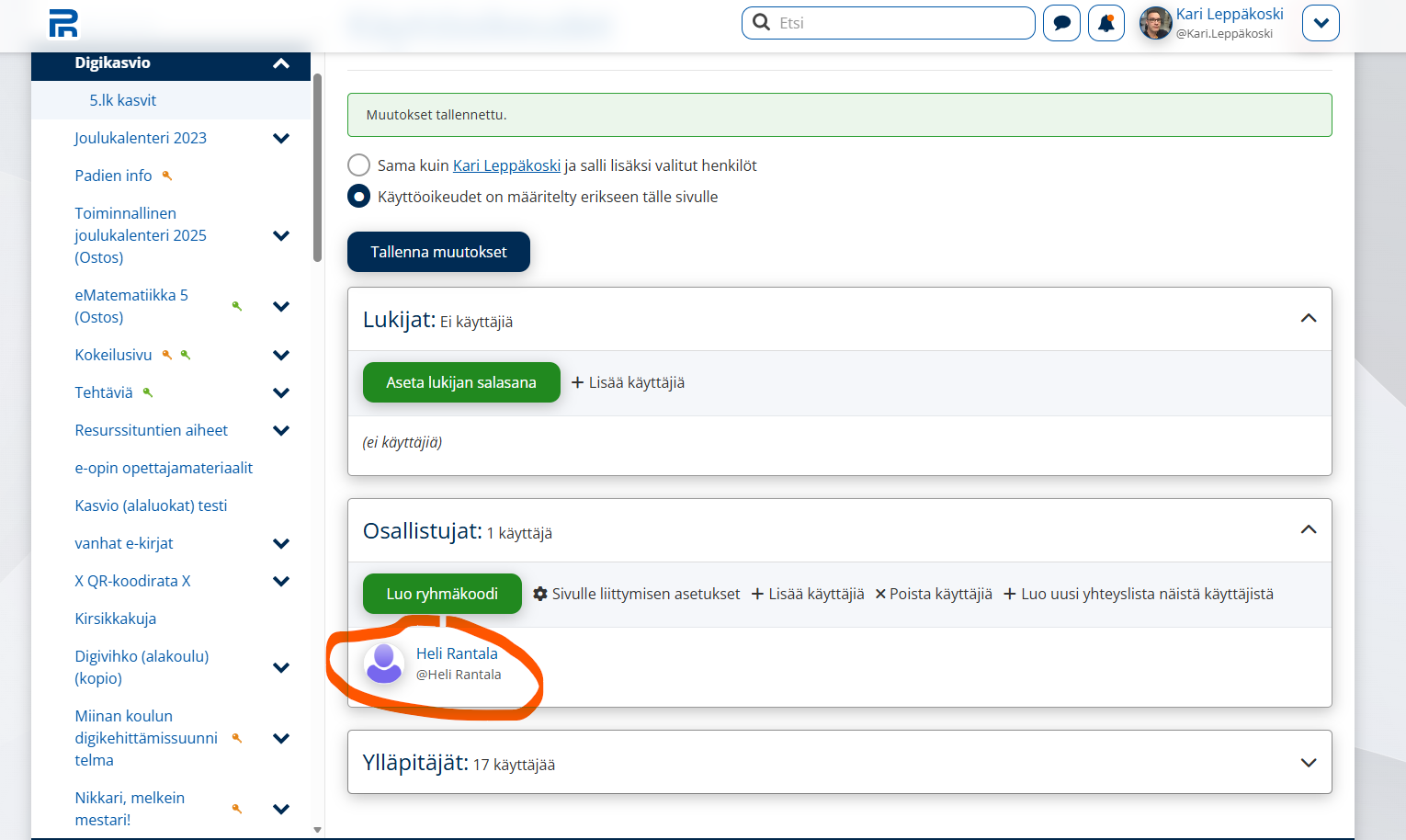Click Kari Leppäkoski's profile picture
Screen dimensions: 1406x840
click(x=1156, y=23)
